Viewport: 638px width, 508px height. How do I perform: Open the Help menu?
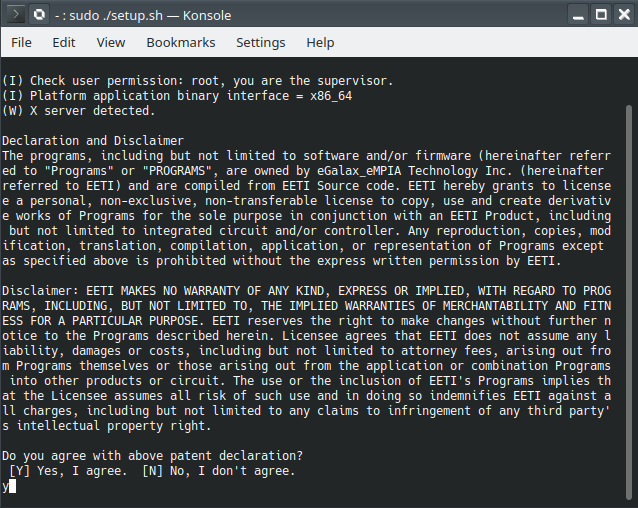tap(320, 43)
